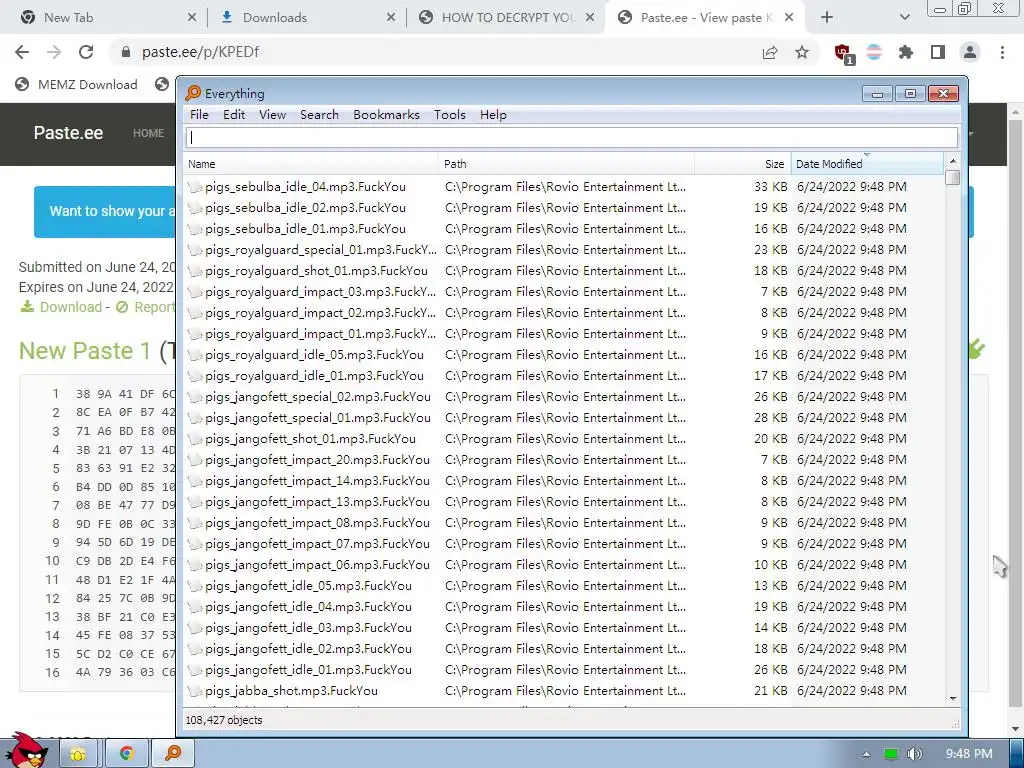Switch to HOW TO DECRYPT browser tab
1024x768 pixels.
pos(504,18)
